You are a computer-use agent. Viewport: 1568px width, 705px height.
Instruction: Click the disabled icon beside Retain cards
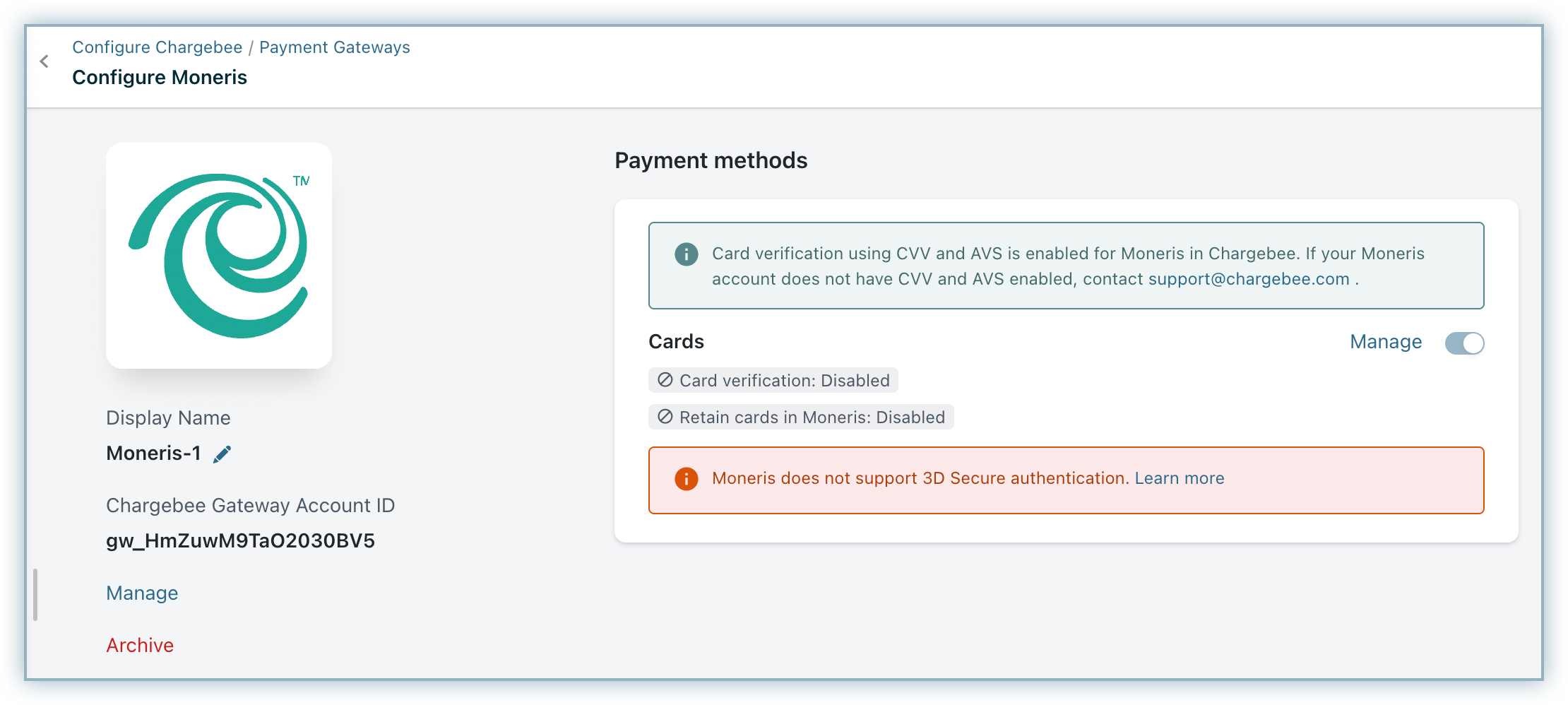(x=665, y=417)
